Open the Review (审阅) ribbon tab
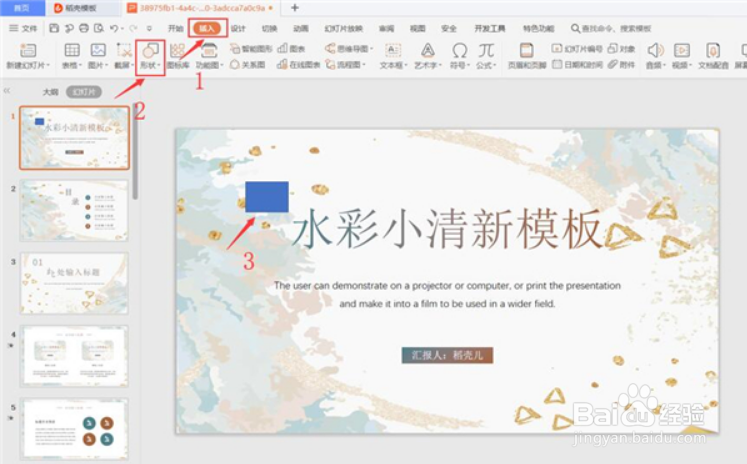 tap(386, 29)
